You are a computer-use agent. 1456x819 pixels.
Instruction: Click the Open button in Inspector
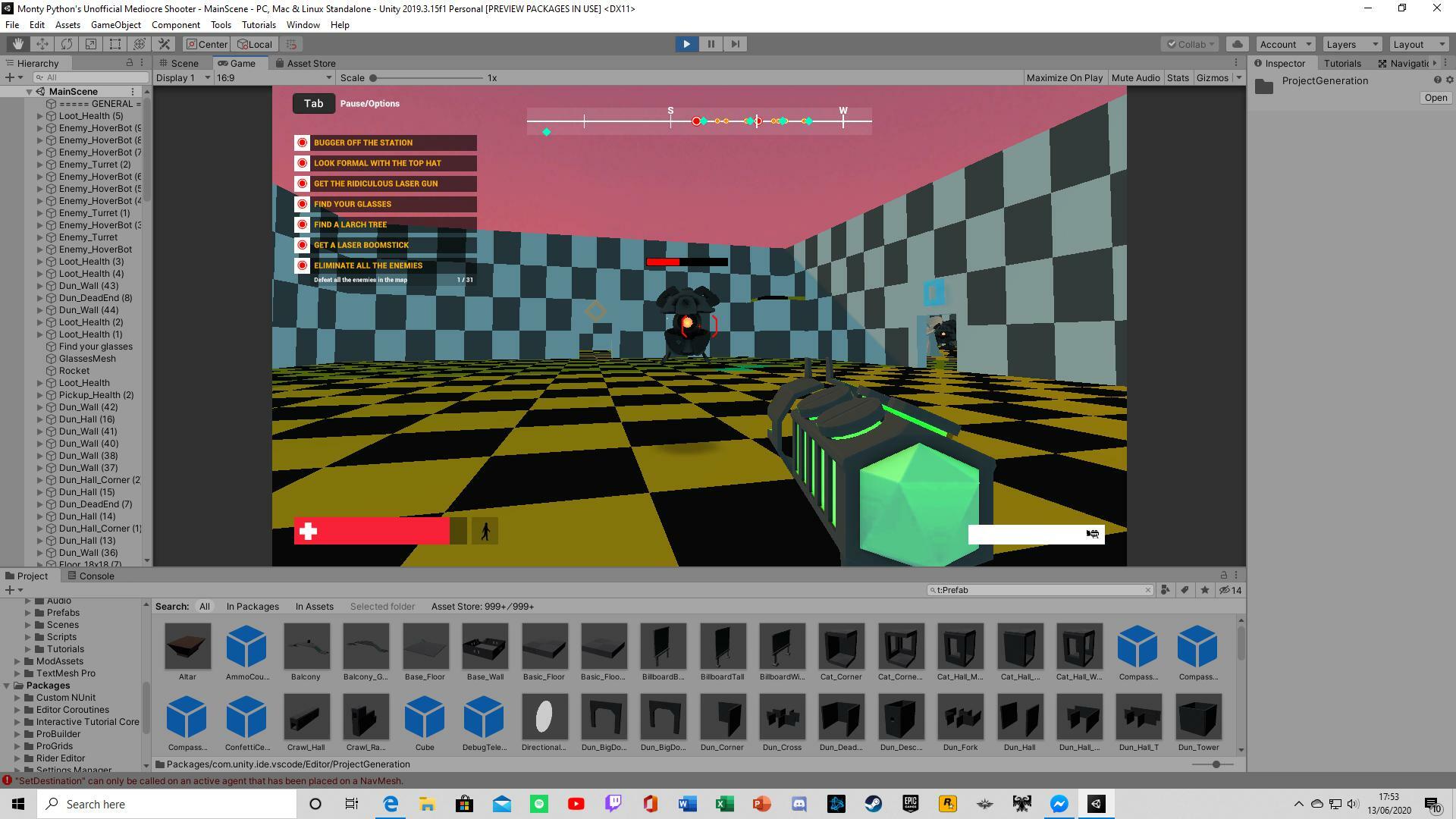click(x=1435, y=98)
